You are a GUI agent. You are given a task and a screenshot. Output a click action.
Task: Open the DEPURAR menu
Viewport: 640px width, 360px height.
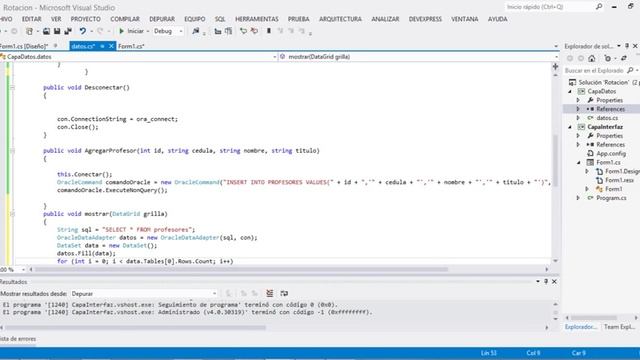tap(162, 19)
